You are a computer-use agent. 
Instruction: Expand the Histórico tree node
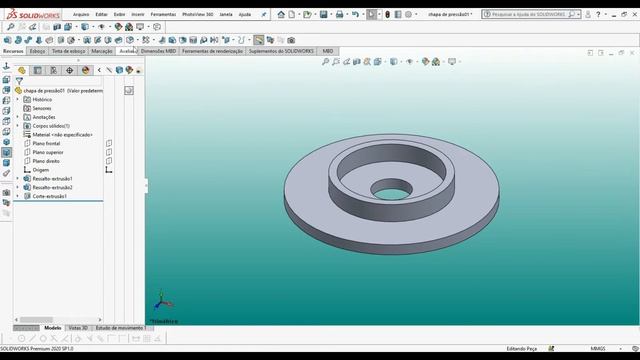(18, 100)
